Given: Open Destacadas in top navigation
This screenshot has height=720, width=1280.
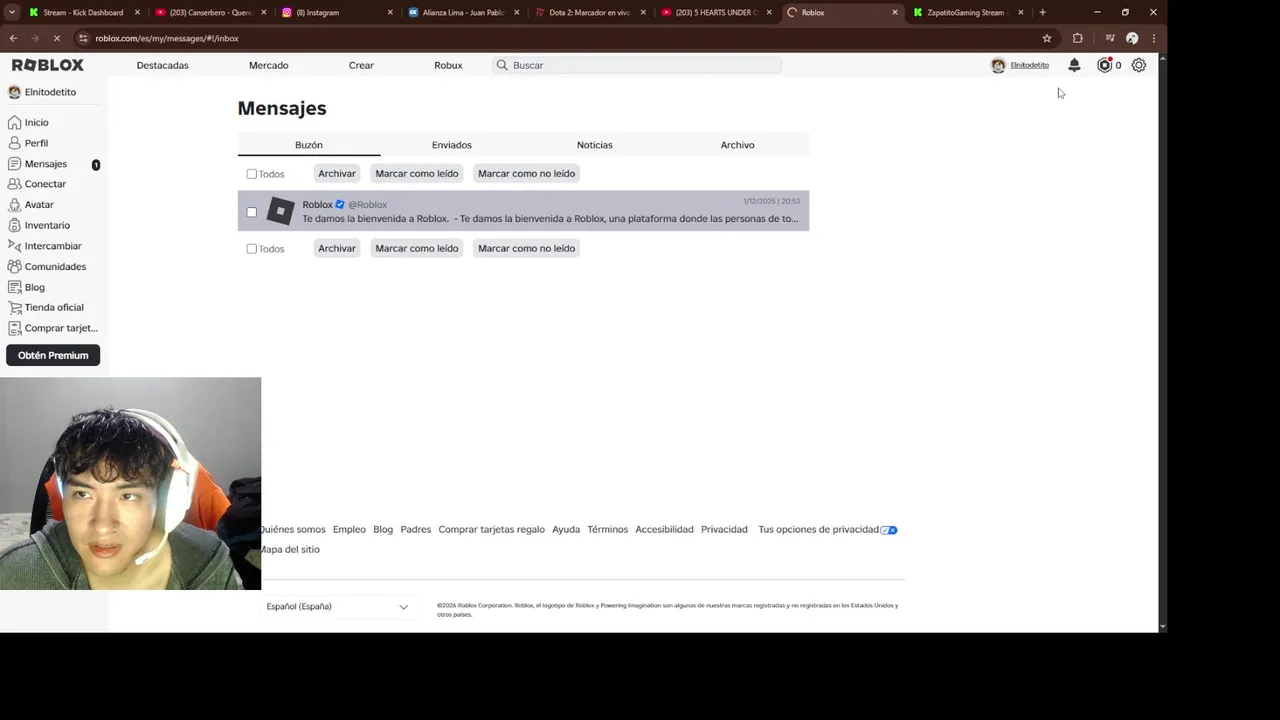Looking at the screenshot, I should 162,65.
